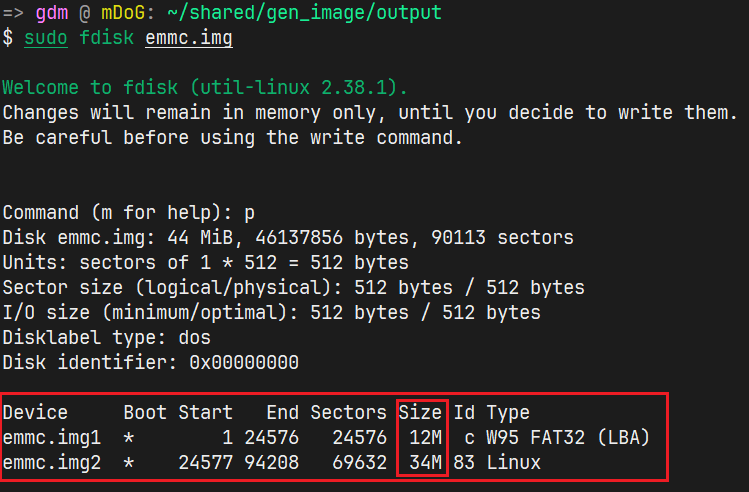
Task: Click the 'W95 FAT32 (LBA)' partition type
Action: point(568,437)
